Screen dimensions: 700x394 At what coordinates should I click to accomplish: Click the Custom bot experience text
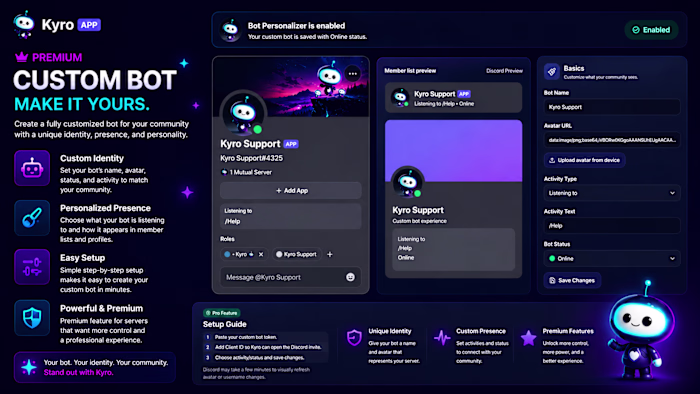point(419,221)
